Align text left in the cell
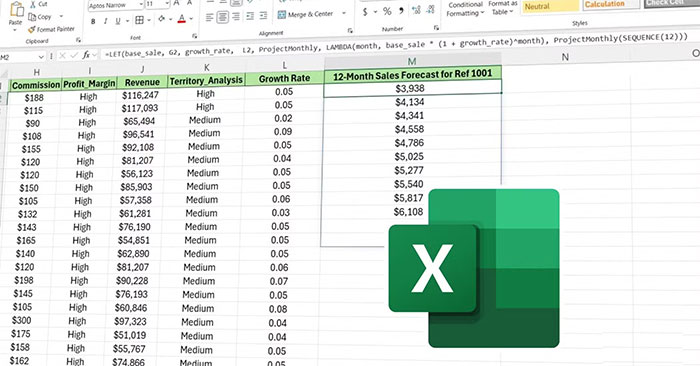 (x=209, y=18)
